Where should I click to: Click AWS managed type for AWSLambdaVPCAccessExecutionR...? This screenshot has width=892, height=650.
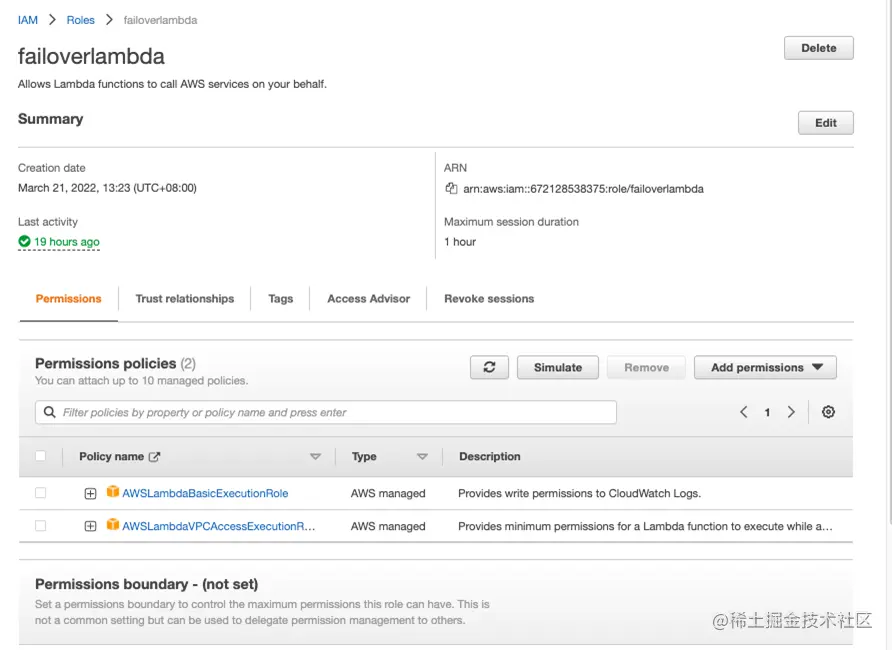point(388,526)
